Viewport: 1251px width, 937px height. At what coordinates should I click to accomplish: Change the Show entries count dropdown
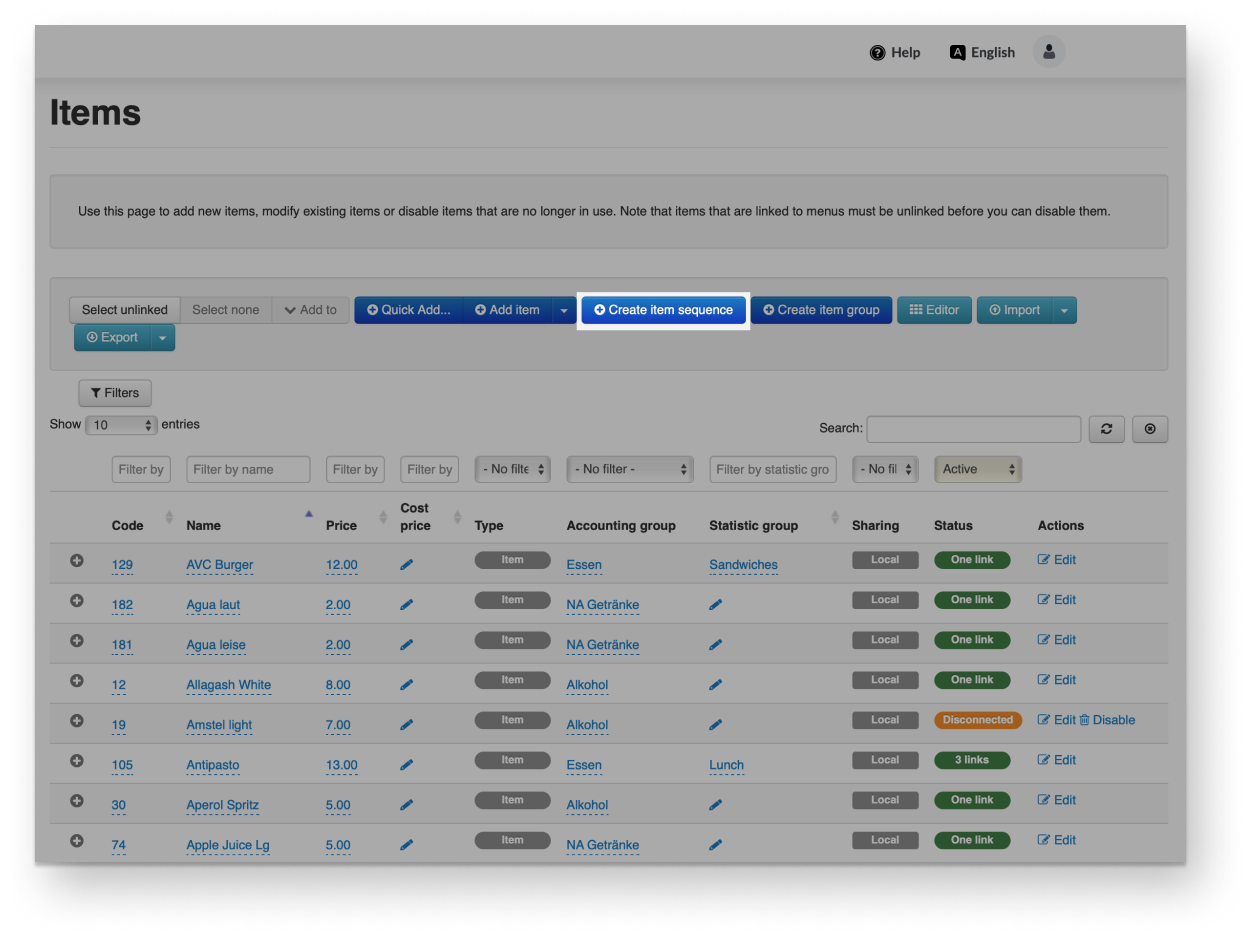pyautogui.click(x=122, y=425)
